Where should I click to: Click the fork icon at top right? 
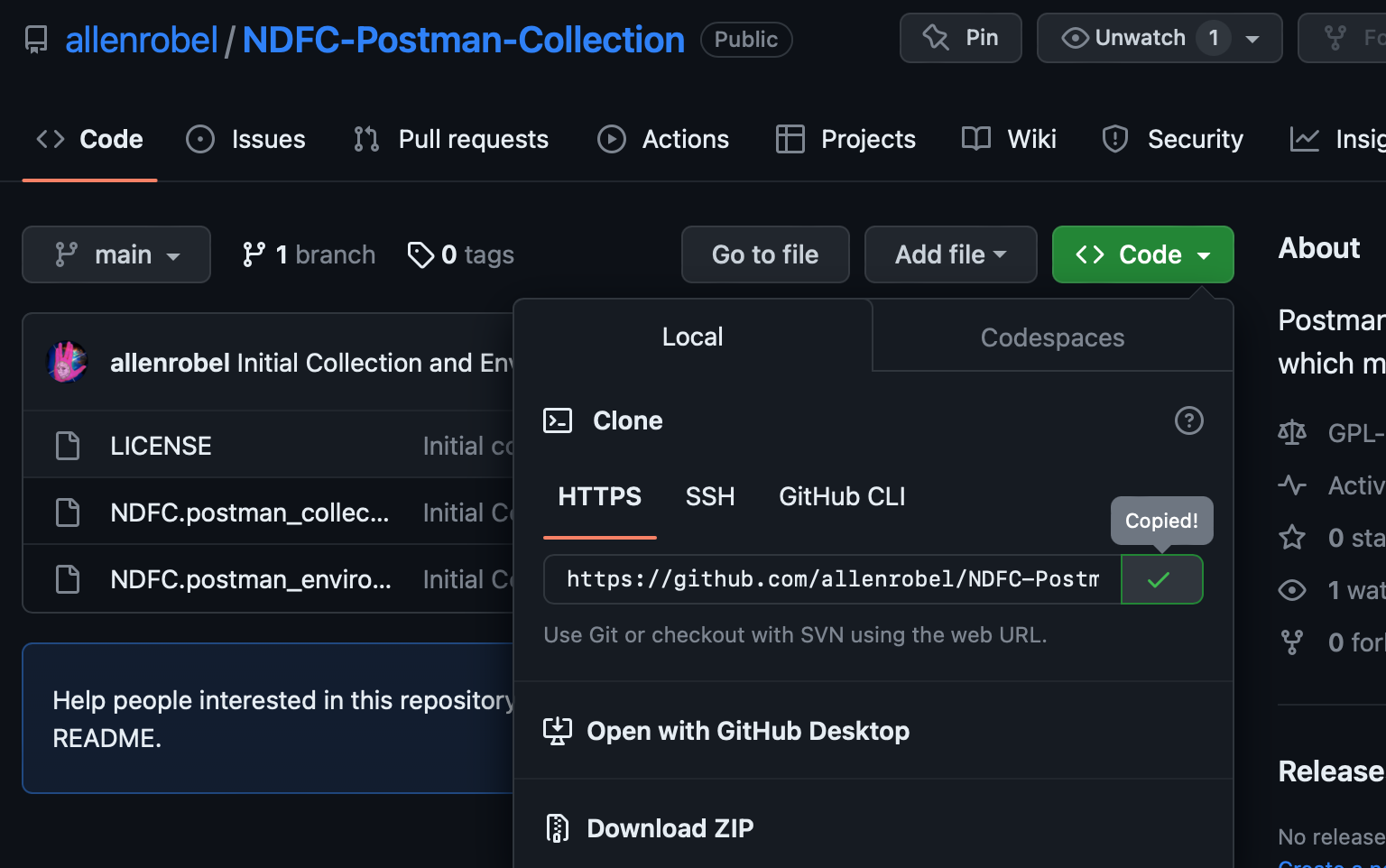pos(1335,38)
